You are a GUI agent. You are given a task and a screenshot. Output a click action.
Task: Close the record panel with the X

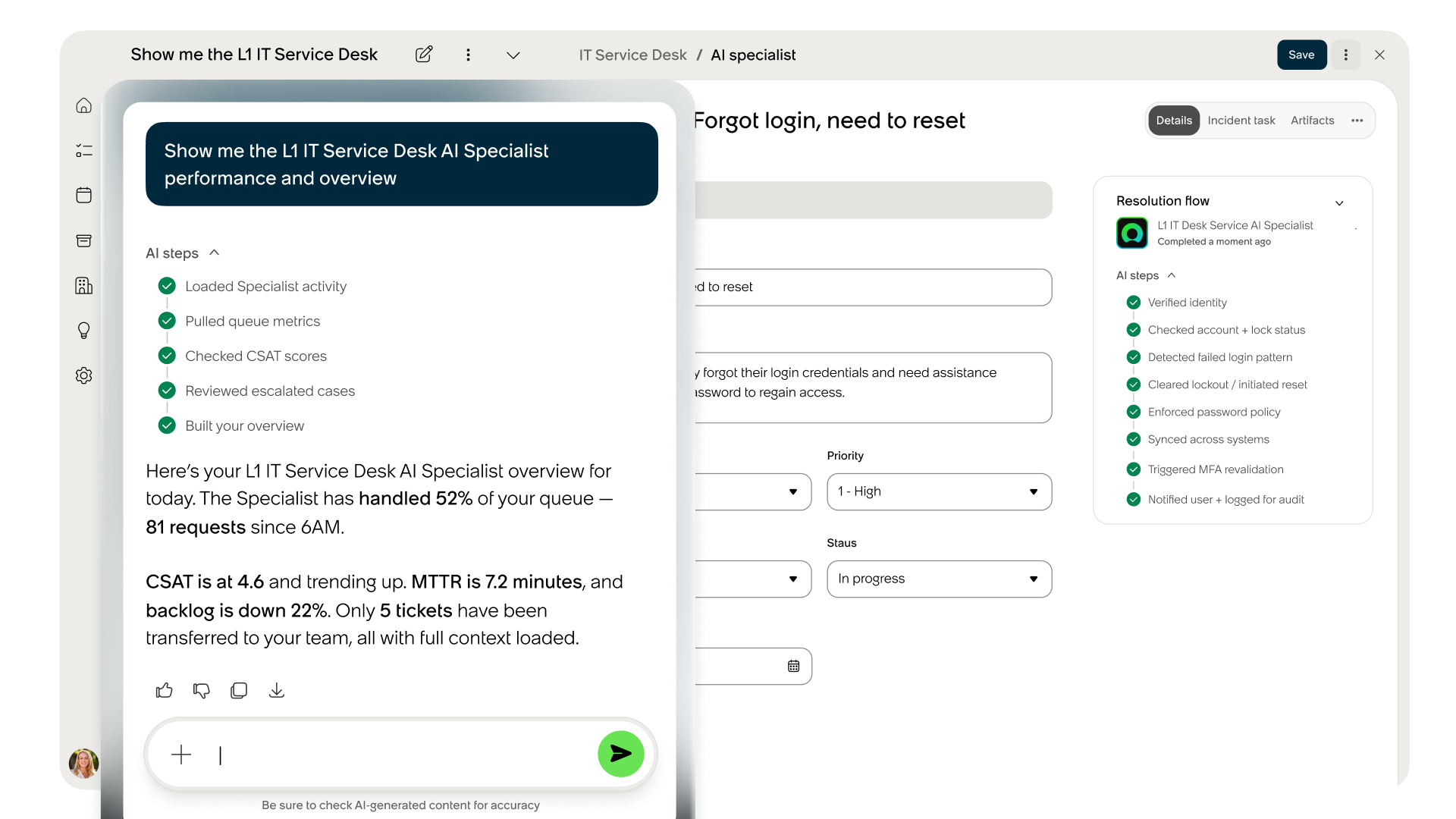[x=1380, y=55]
